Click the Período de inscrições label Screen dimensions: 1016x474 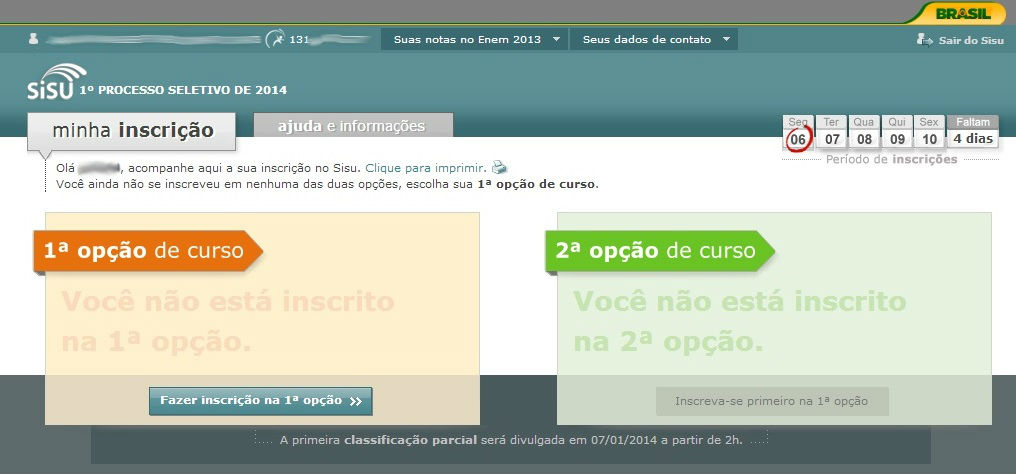point(891,159)
